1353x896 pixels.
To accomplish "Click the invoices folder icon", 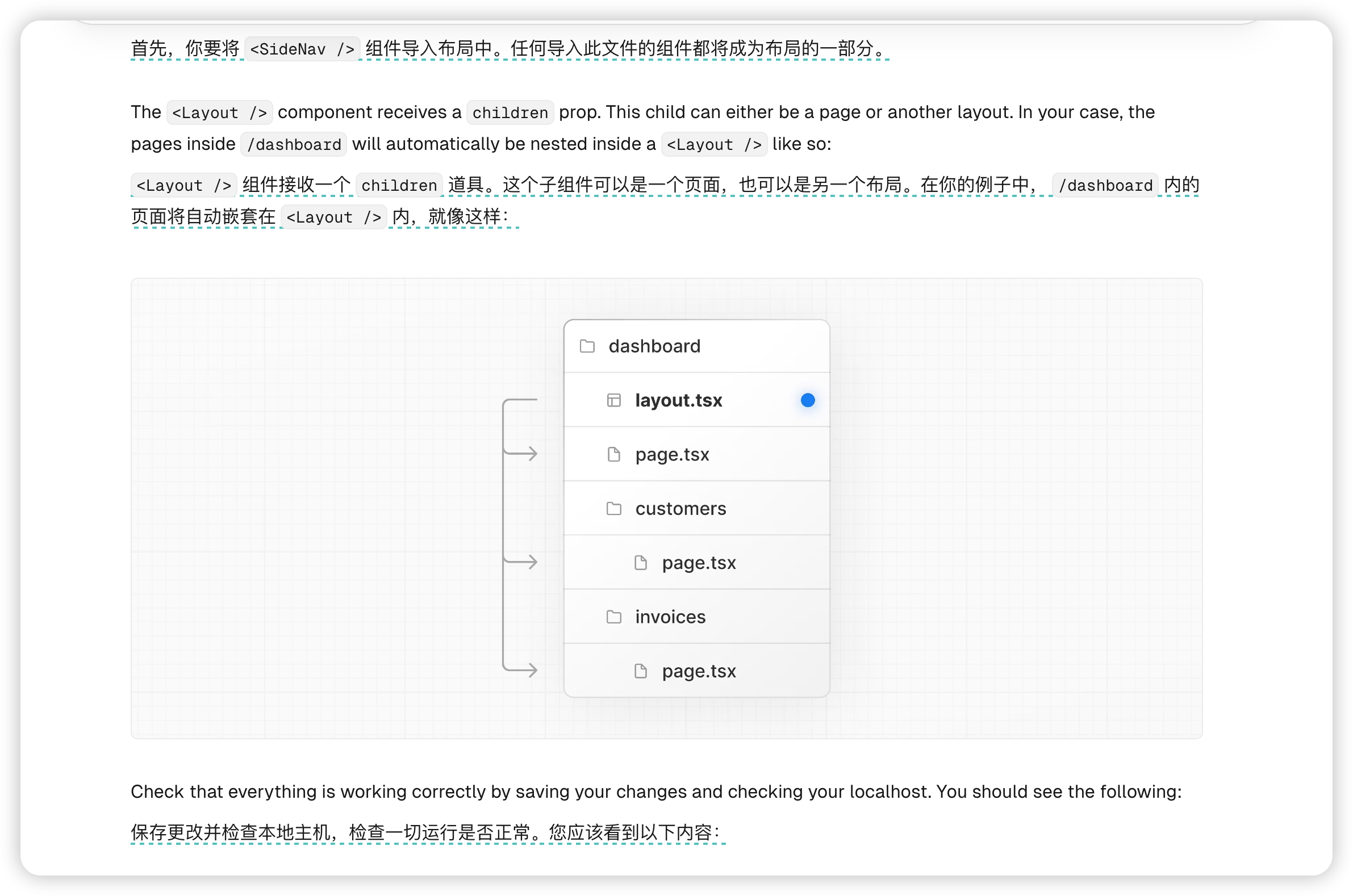I will [x=613, y=617].
